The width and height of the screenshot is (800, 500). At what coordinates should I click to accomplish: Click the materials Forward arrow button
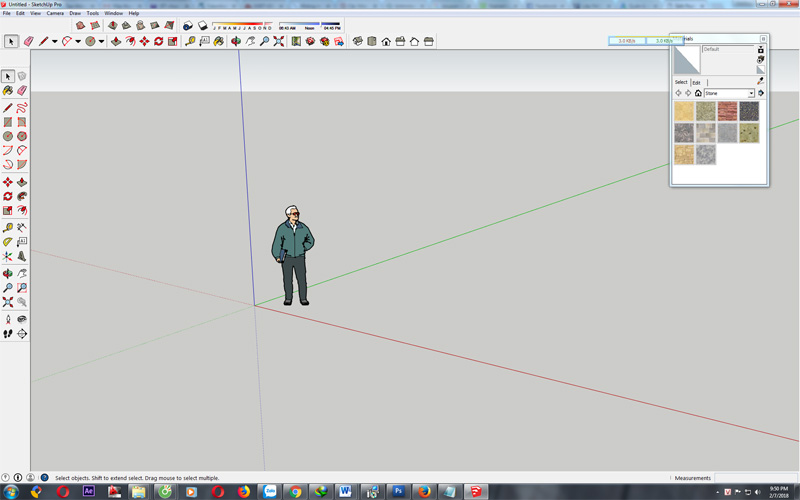[x=688, y=93]
